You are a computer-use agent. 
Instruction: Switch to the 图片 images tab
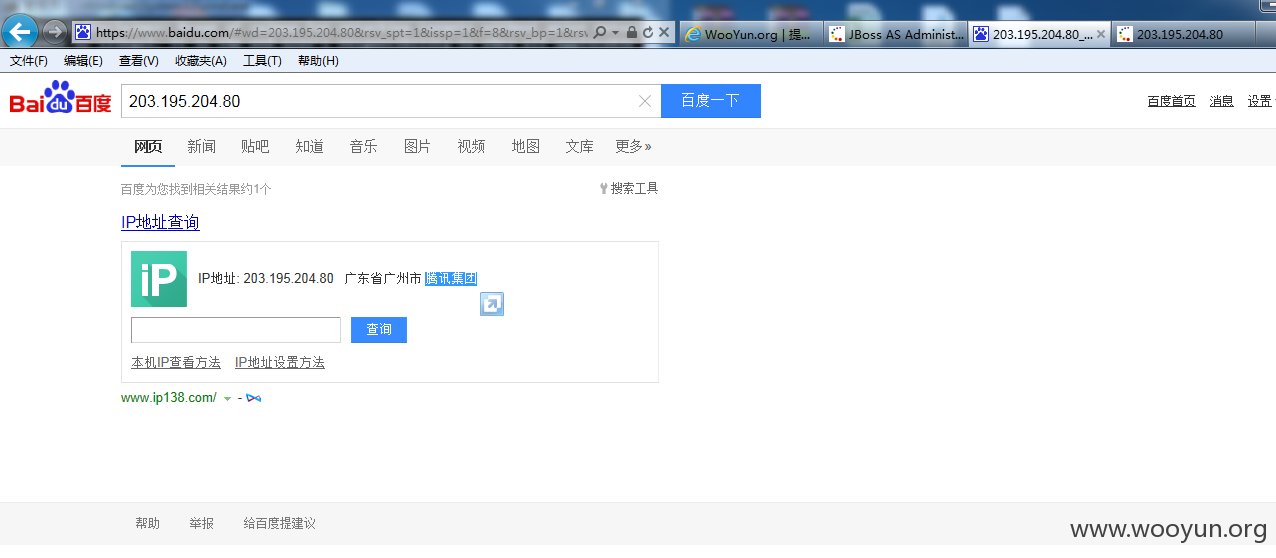417,146
